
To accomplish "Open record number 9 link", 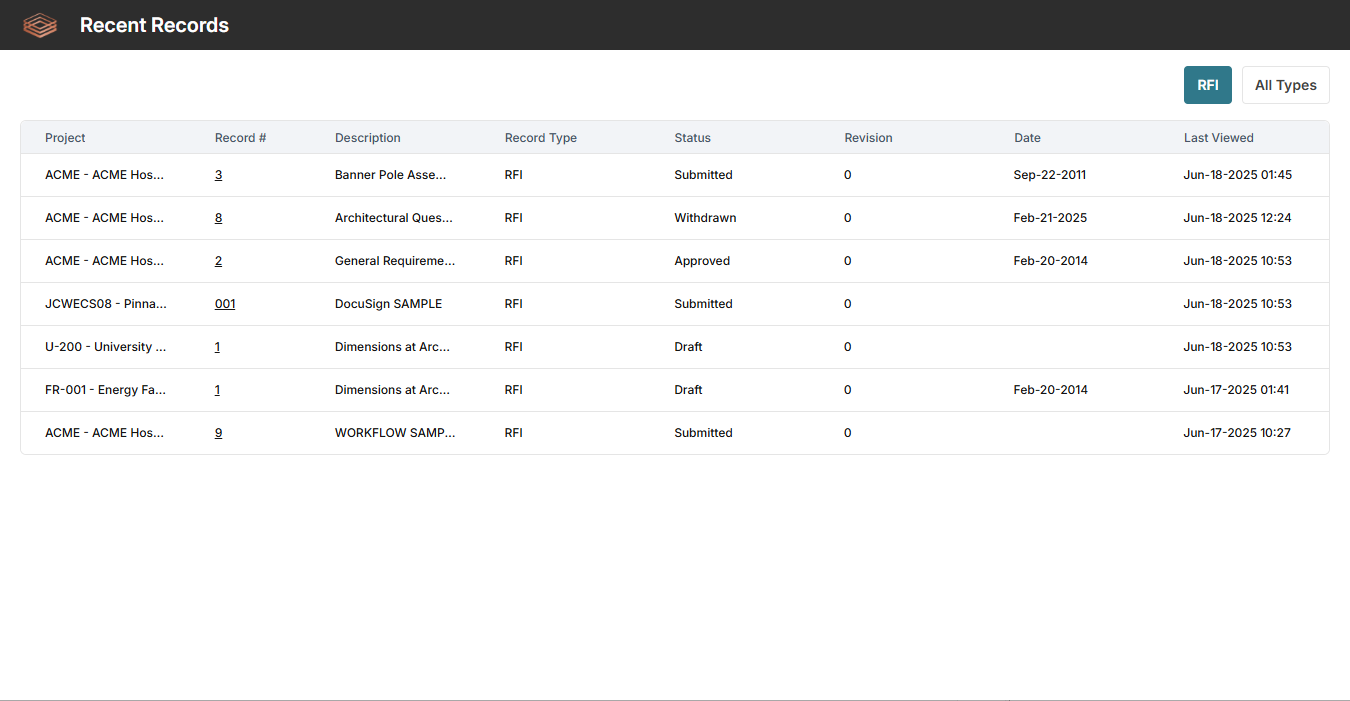I will tap(218, 433).
